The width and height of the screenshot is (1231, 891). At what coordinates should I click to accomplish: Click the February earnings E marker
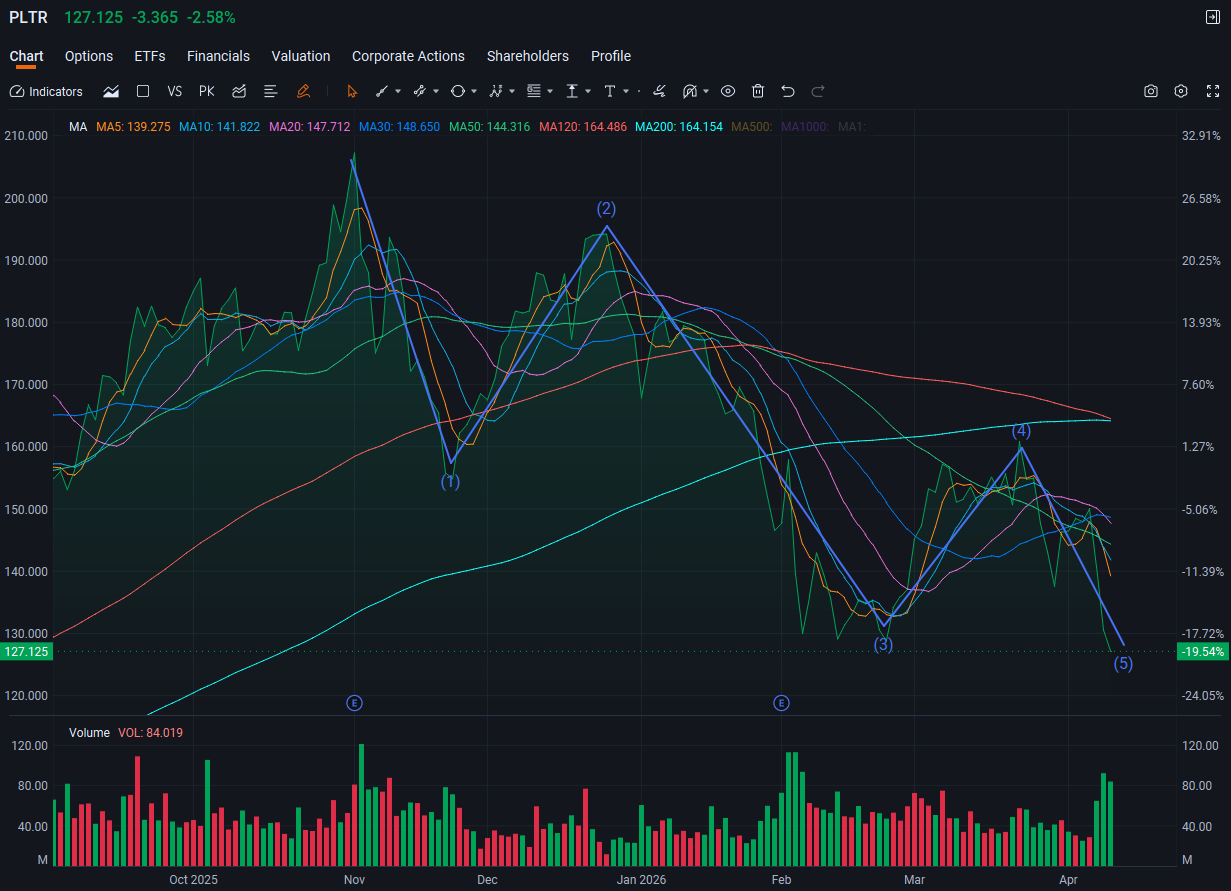click(x=781, y=703)
